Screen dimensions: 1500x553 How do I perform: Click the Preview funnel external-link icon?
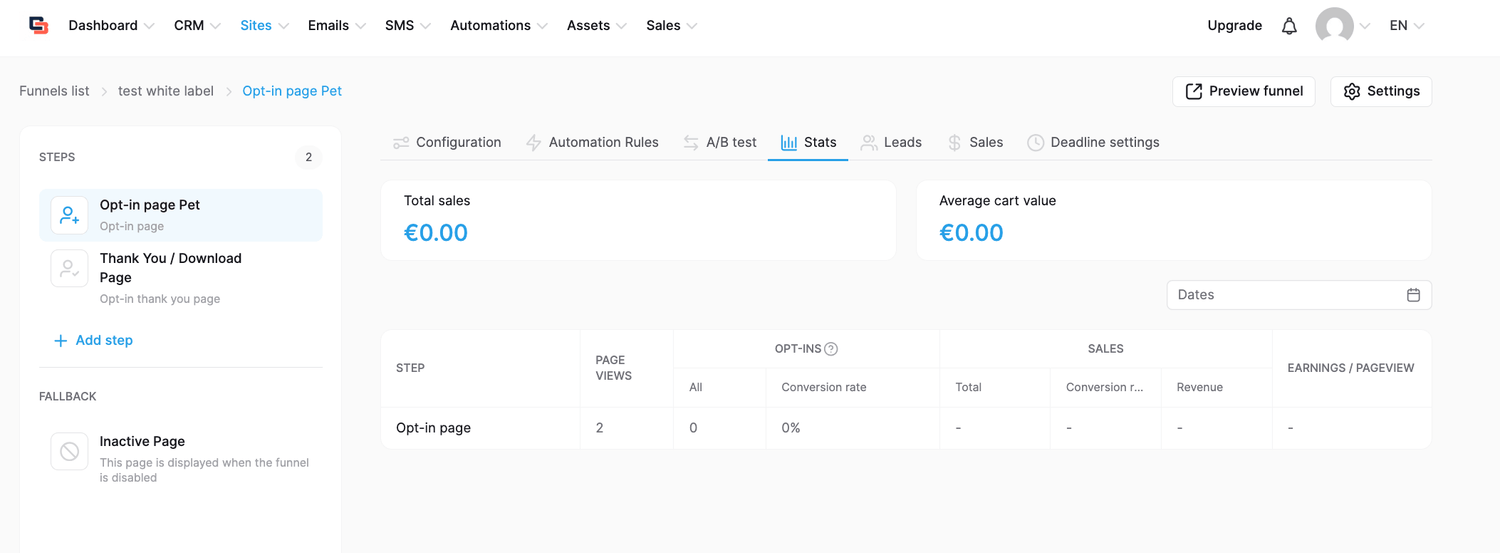pyautogui.click(x=1194, y=91)
